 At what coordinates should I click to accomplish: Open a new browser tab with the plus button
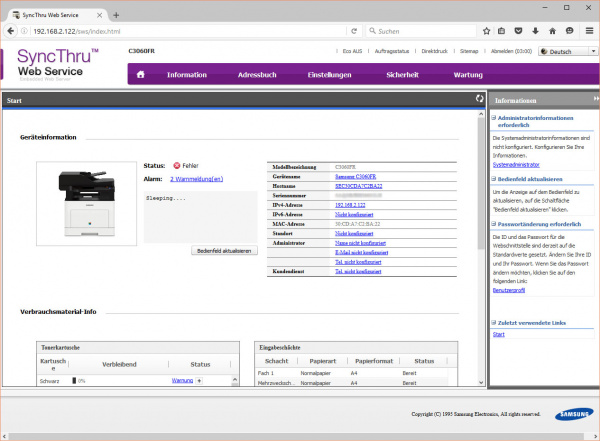pyautogui.click(x=115, y=14)
